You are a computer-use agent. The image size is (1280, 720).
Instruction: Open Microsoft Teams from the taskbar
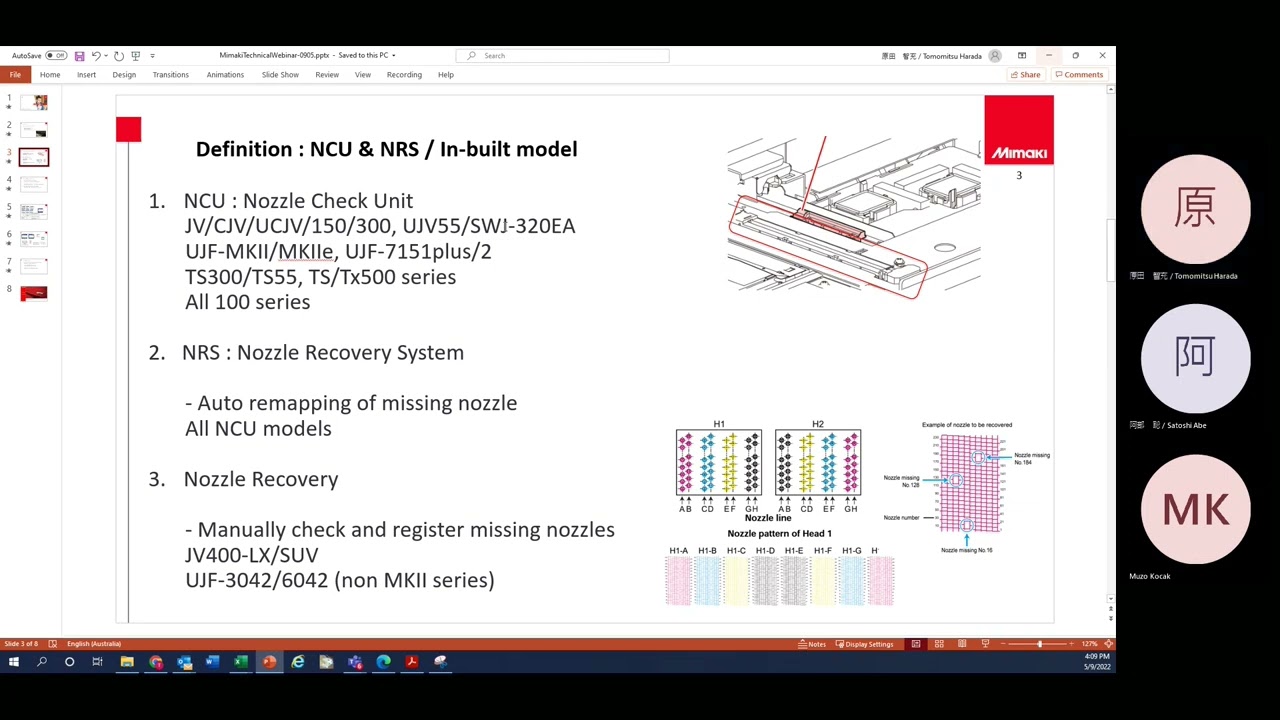(x=355, y=662)
